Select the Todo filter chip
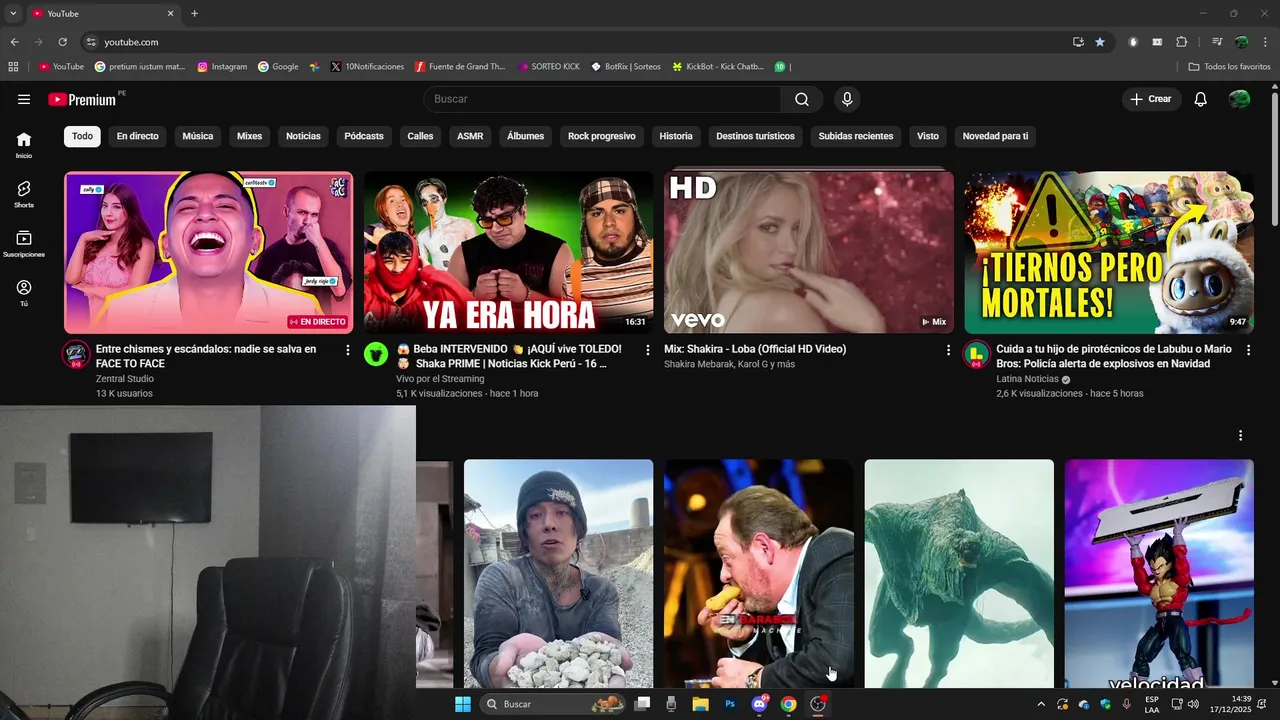Viewport: 1280px width, 720px height. coord(82,136)
